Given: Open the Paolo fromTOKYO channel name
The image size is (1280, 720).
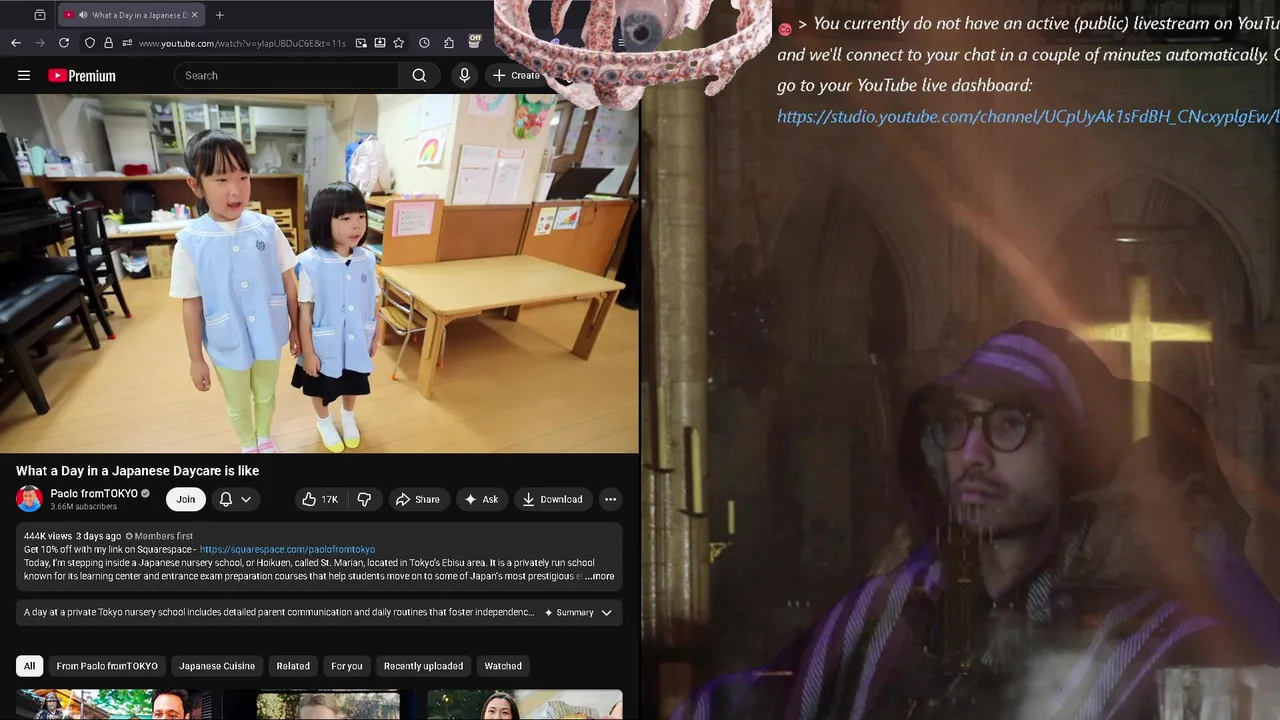Looking at the screenshot, I should pyautogui.click(x=94, y=494).
